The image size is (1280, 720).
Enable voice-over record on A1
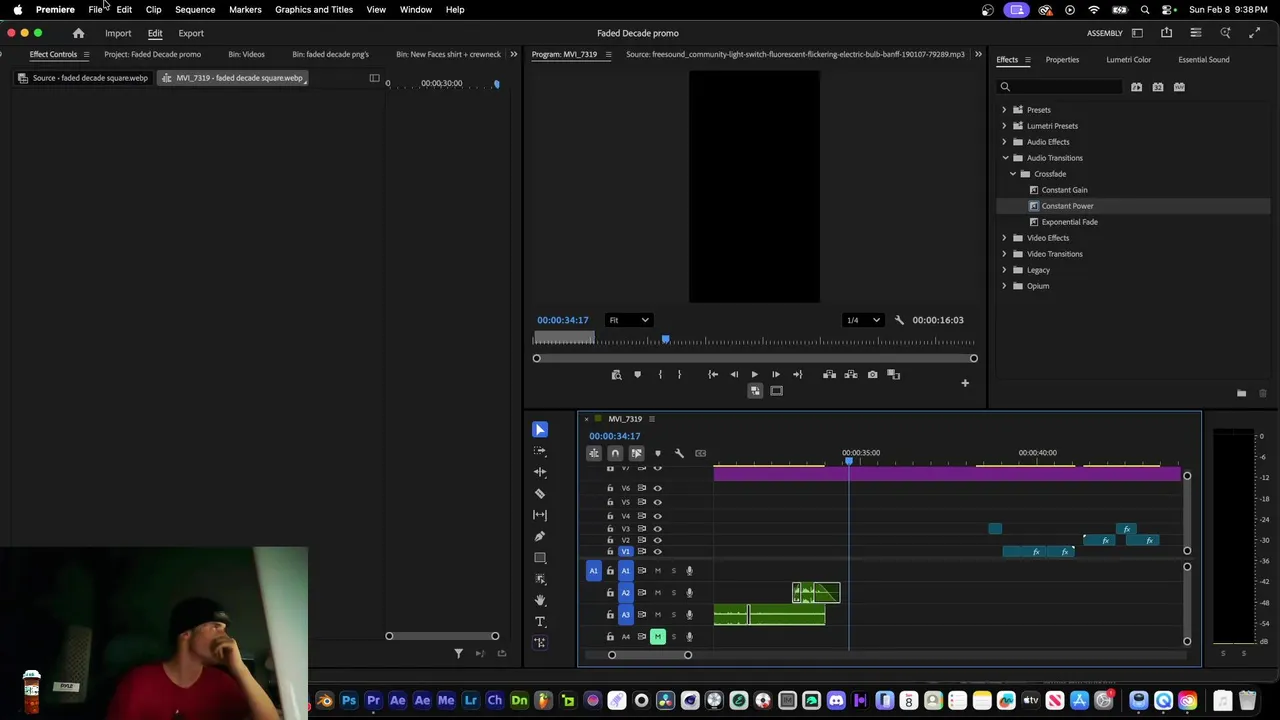point(689,571)
